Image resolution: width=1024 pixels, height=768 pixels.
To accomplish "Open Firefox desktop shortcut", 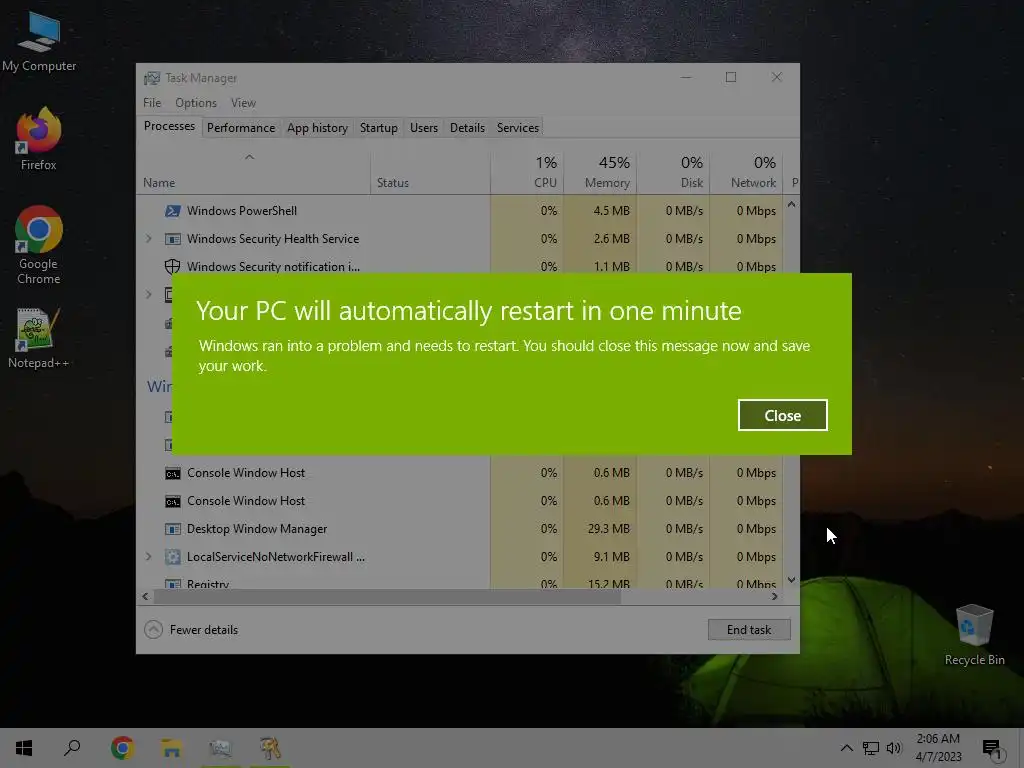I will coord(39,139).
